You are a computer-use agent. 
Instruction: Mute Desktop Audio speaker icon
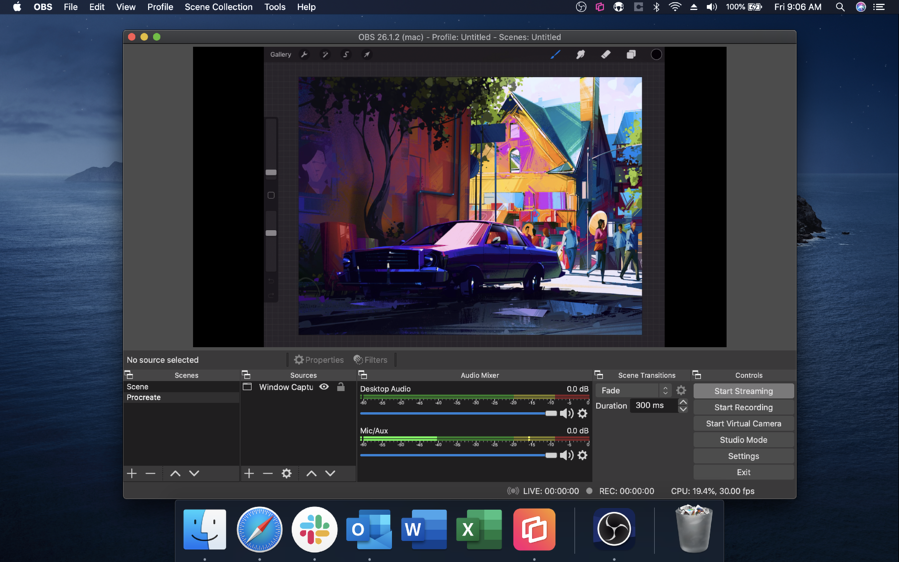click(566, 413)
